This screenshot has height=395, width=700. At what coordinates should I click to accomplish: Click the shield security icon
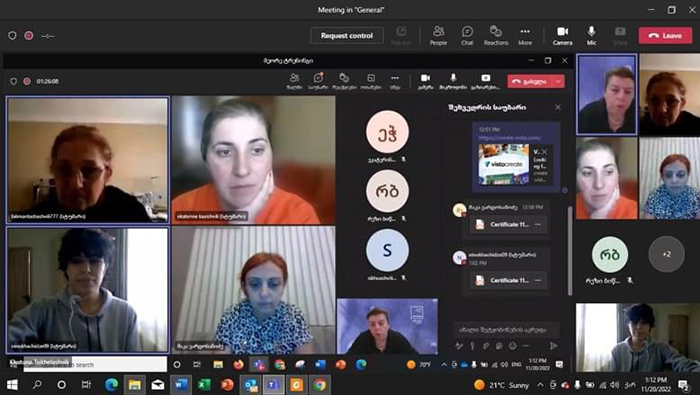click(12, 36)
